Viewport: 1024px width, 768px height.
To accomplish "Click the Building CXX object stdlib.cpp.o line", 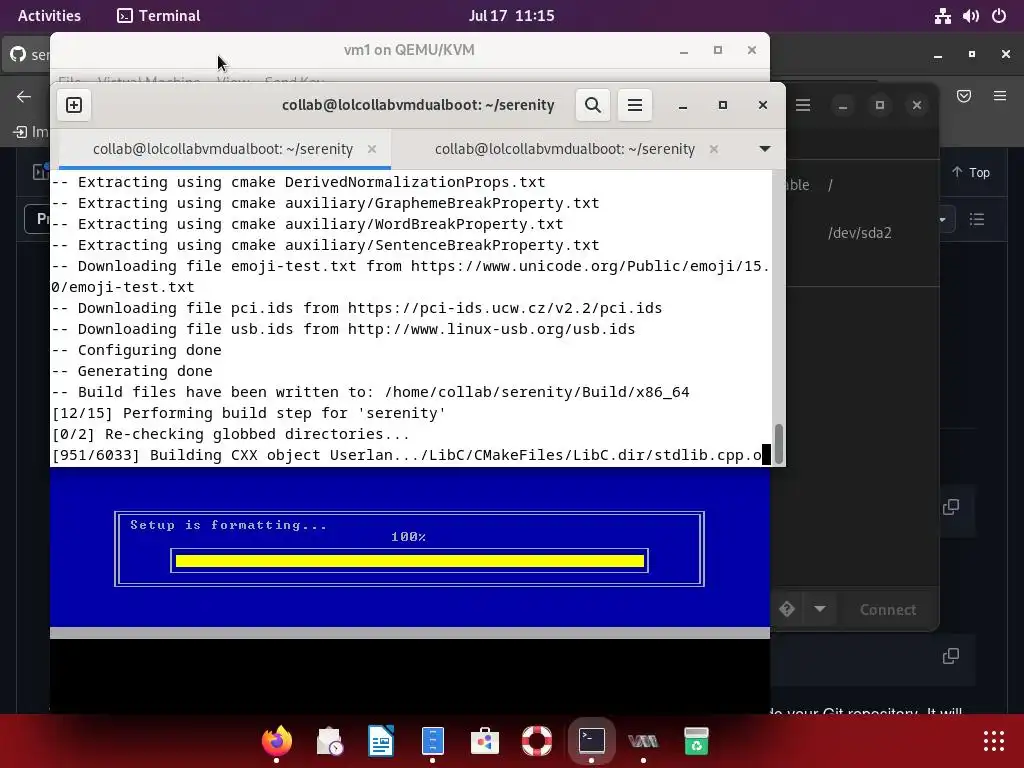I will (407, 455).
